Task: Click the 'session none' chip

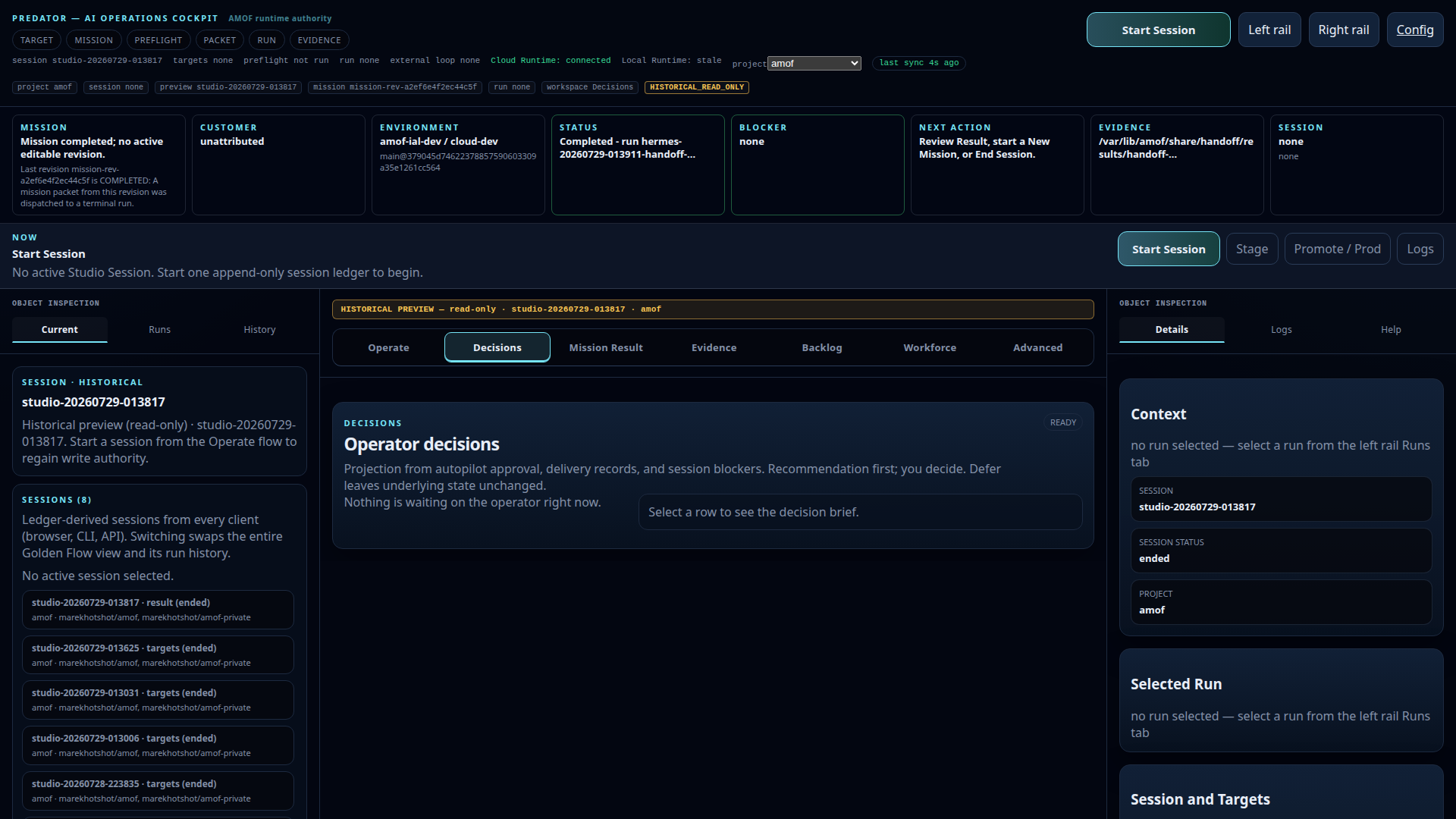Action: coord(116,87)
